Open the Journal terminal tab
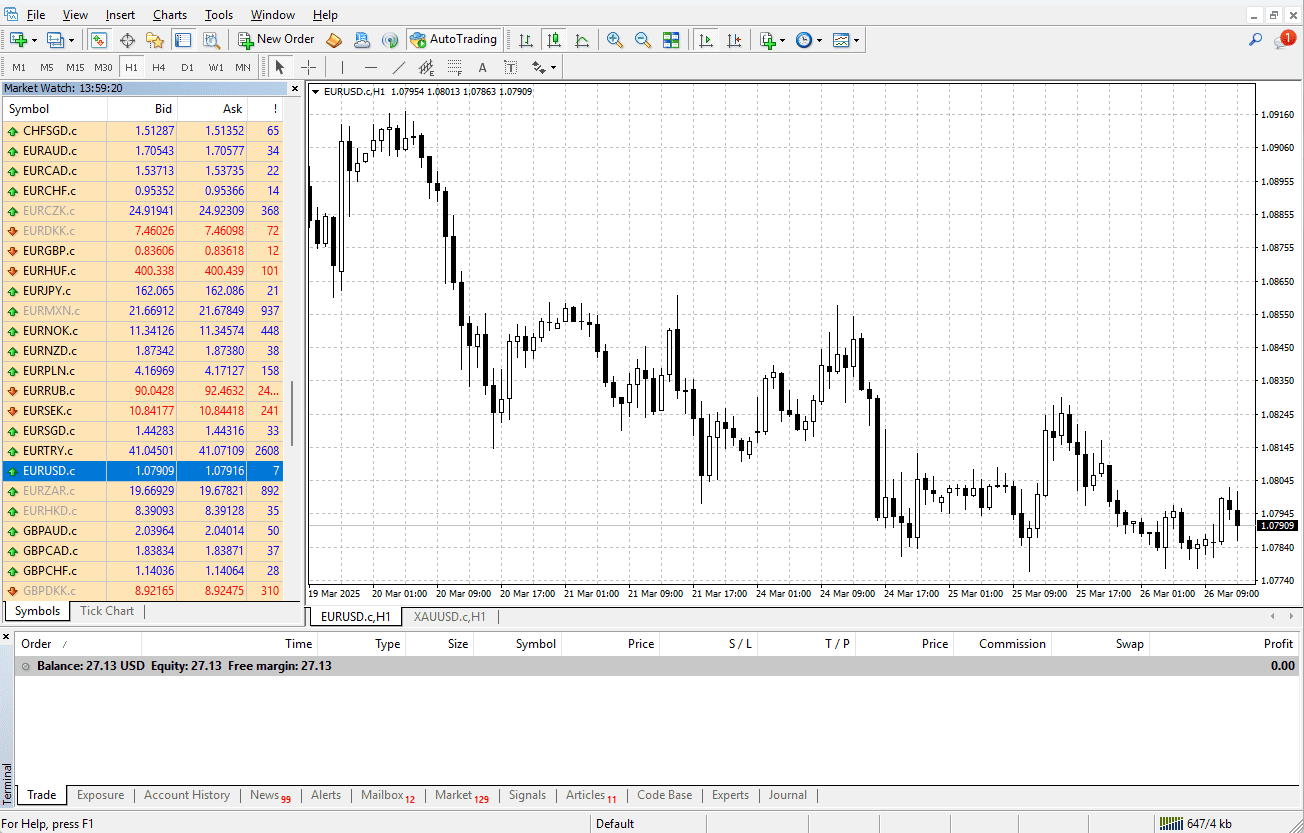 [788, 795]
